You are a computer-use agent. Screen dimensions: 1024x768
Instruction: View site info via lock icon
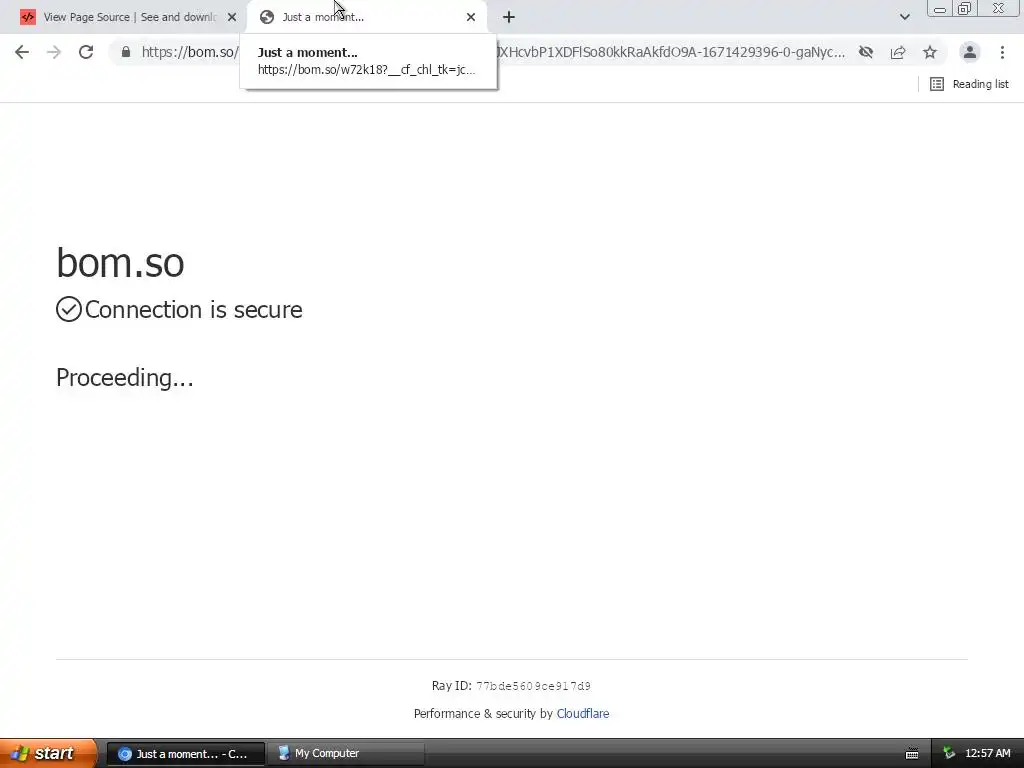point(126,52)
